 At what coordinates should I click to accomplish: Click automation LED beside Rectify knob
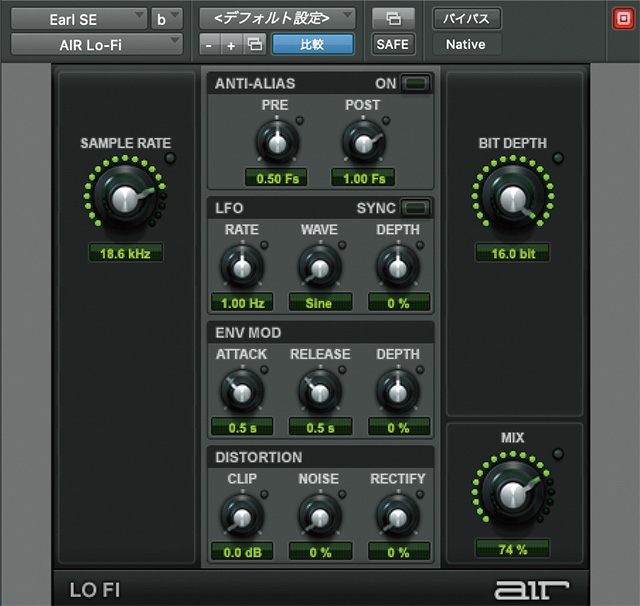[x=420, y=494]
